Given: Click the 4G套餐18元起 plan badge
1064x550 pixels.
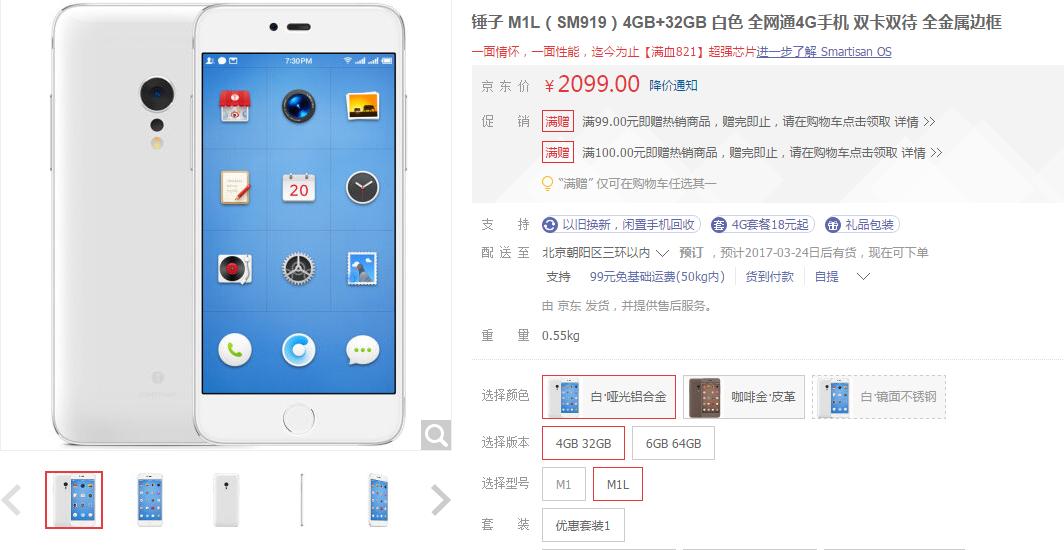Looking at the screenshot, I should pyautogui.click(x=763, y=224).
